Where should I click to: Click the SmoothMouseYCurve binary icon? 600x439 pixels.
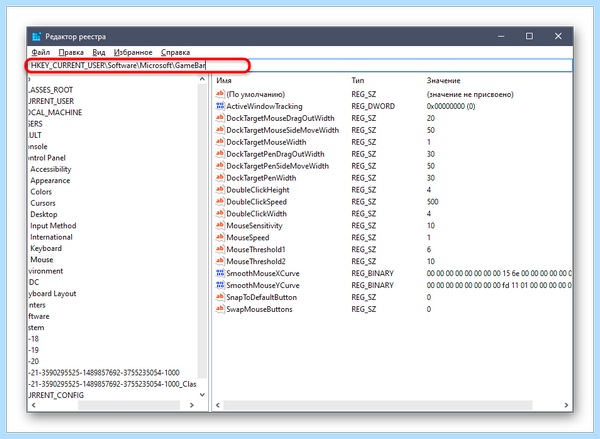click(220, 285)
